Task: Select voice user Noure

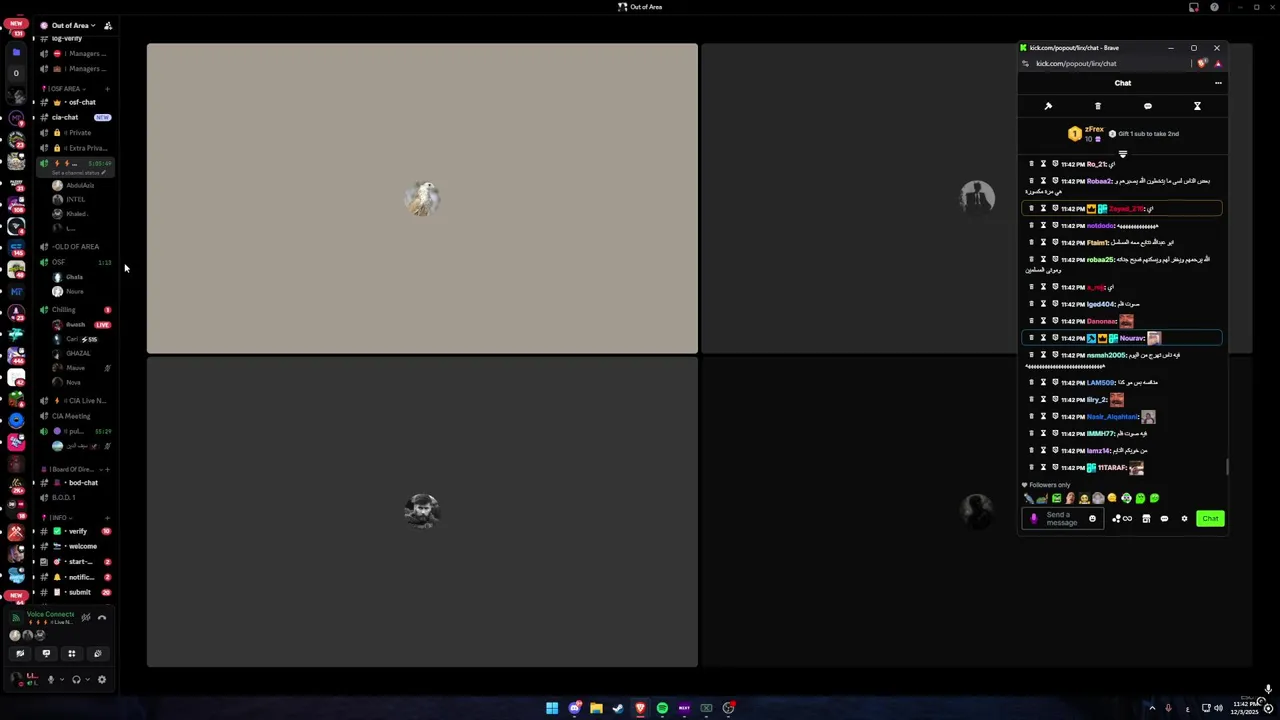Action: (x=74, y=291)
